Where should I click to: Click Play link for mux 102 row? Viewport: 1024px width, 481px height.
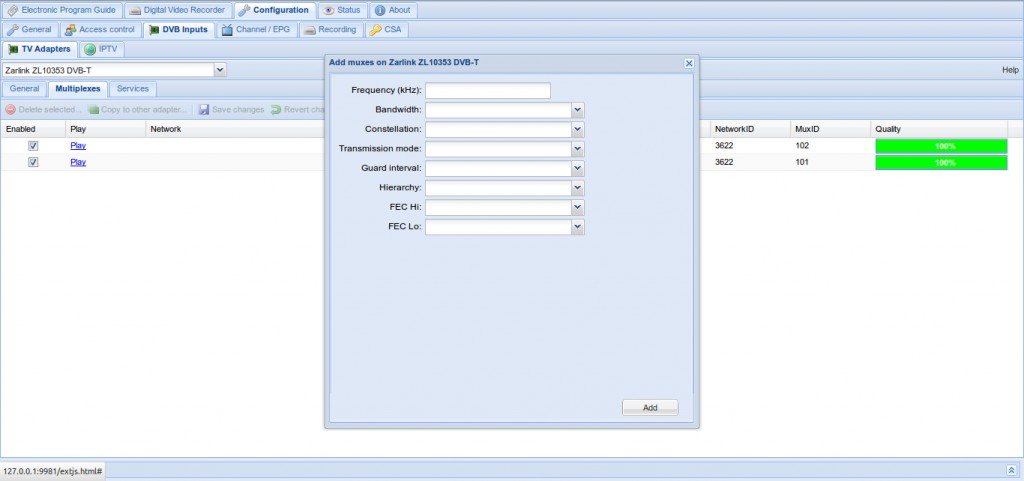coord(78,146)
